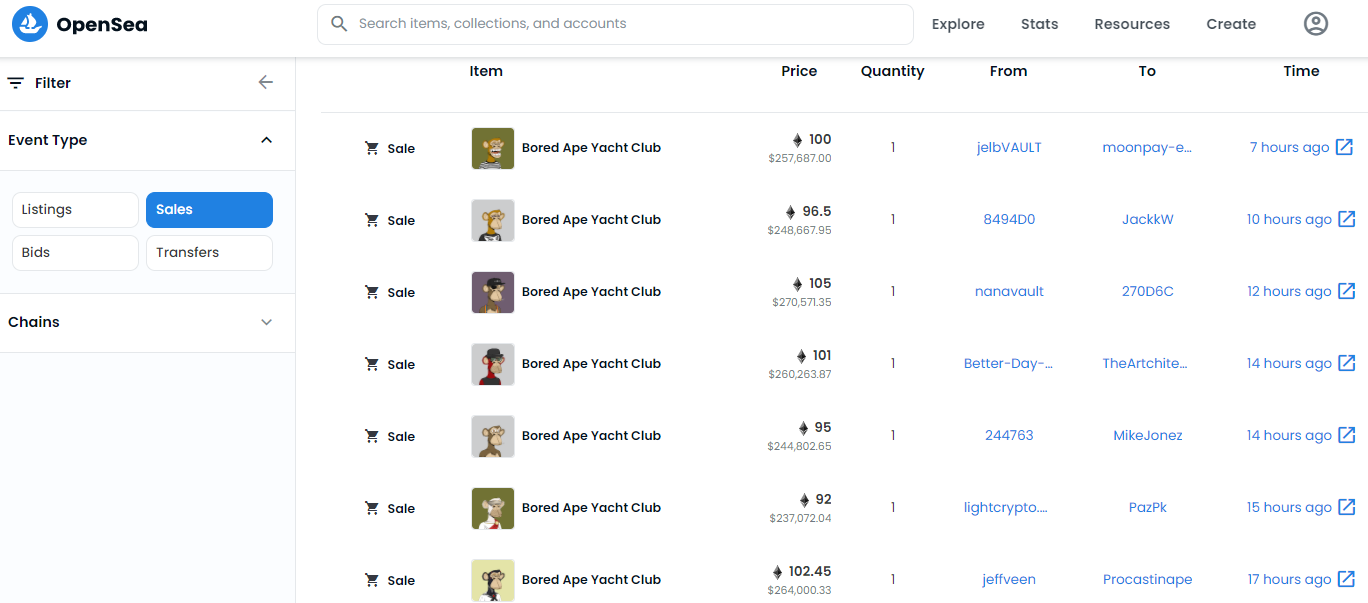Screen dimensions: 1368x603
Task: Click Ethereum icon next to price 101
Action: (801, 356)
